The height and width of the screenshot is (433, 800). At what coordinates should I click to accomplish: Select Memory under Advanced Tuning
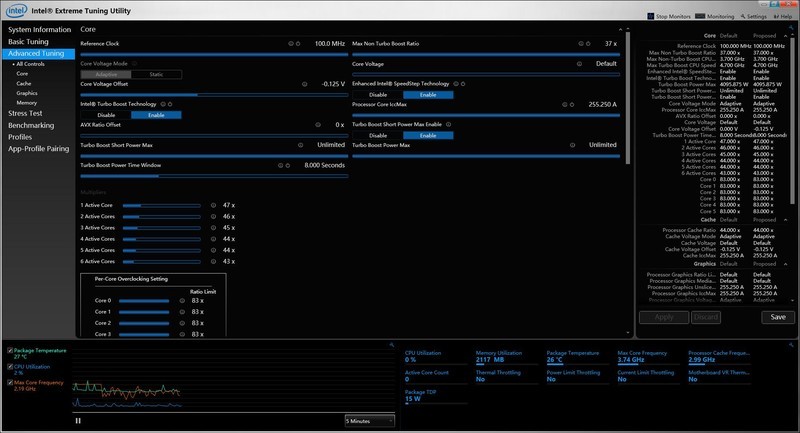[27, 103]
